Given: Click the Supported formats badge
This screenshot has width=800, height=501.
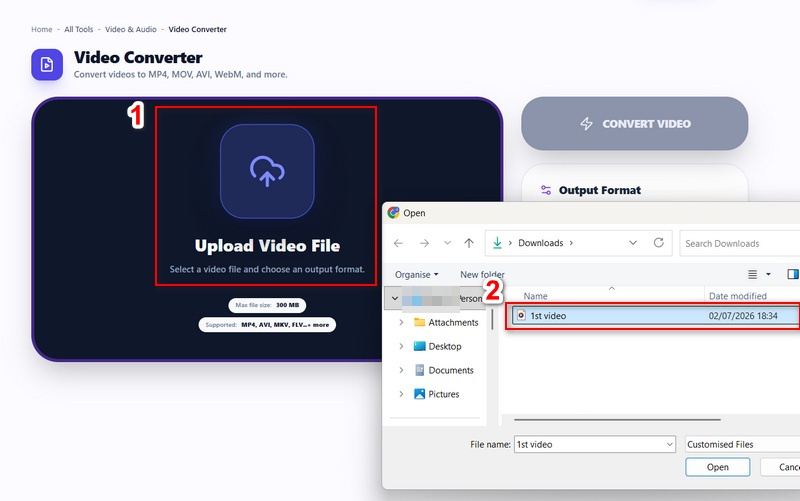Looking at the screenshot, I should [x=267, y=324].
